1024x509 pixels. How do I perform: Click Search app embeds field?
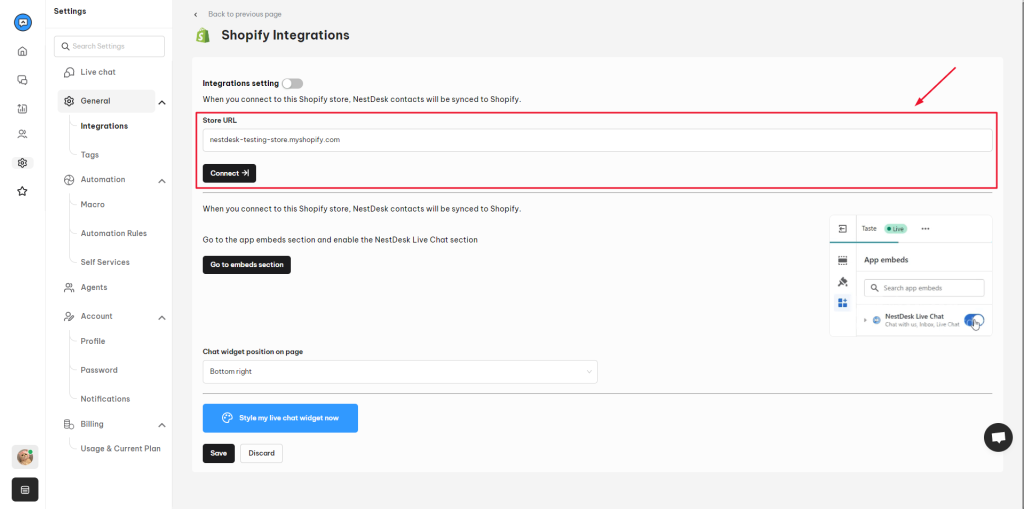(x=924, y=288)
